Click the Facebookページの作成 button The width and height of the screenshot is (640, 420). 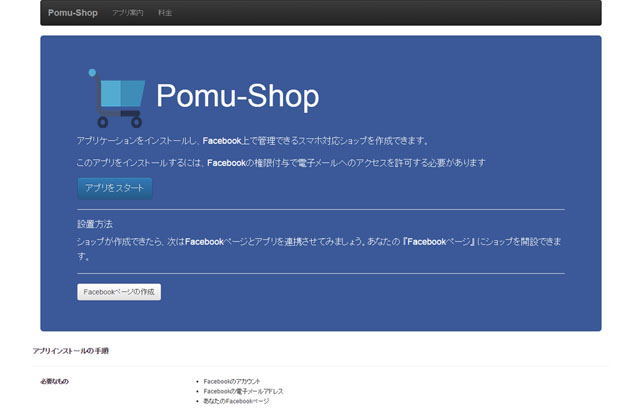119,292
